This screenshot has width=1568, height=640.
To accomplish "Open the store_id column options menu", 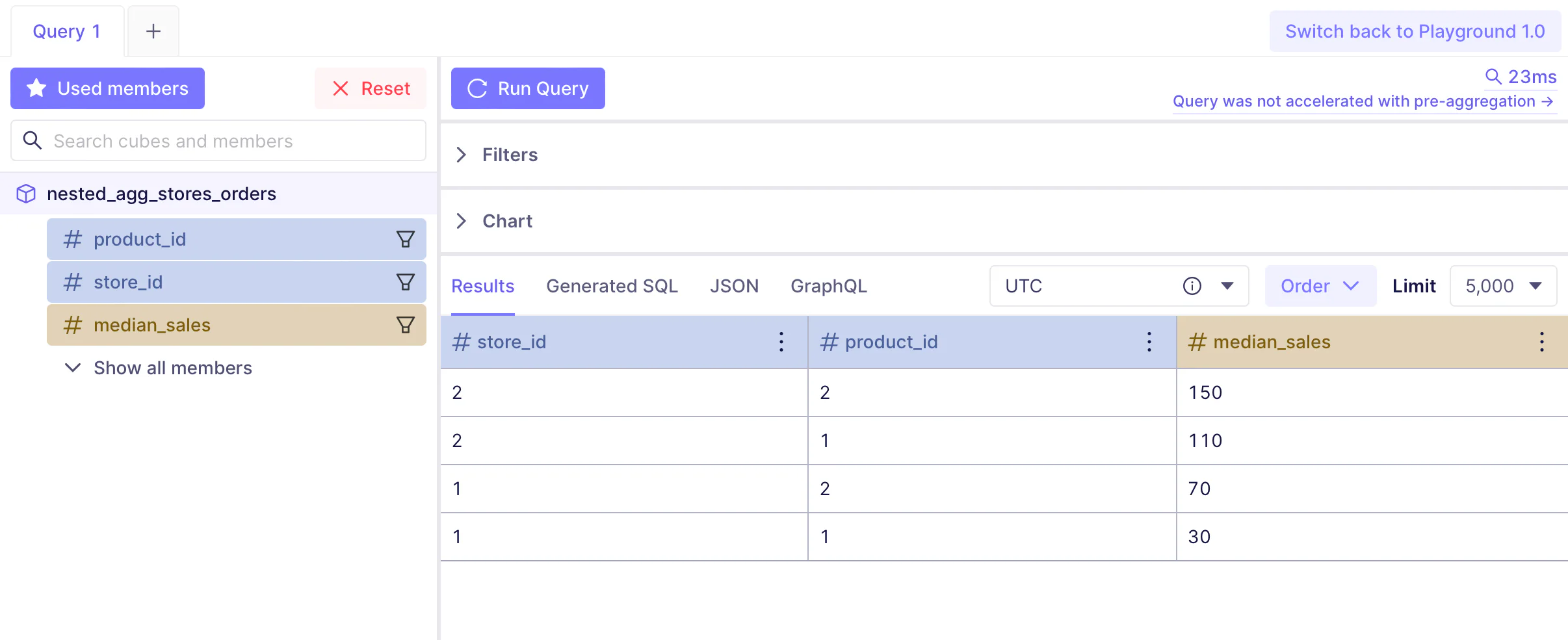I will point(781,342).
